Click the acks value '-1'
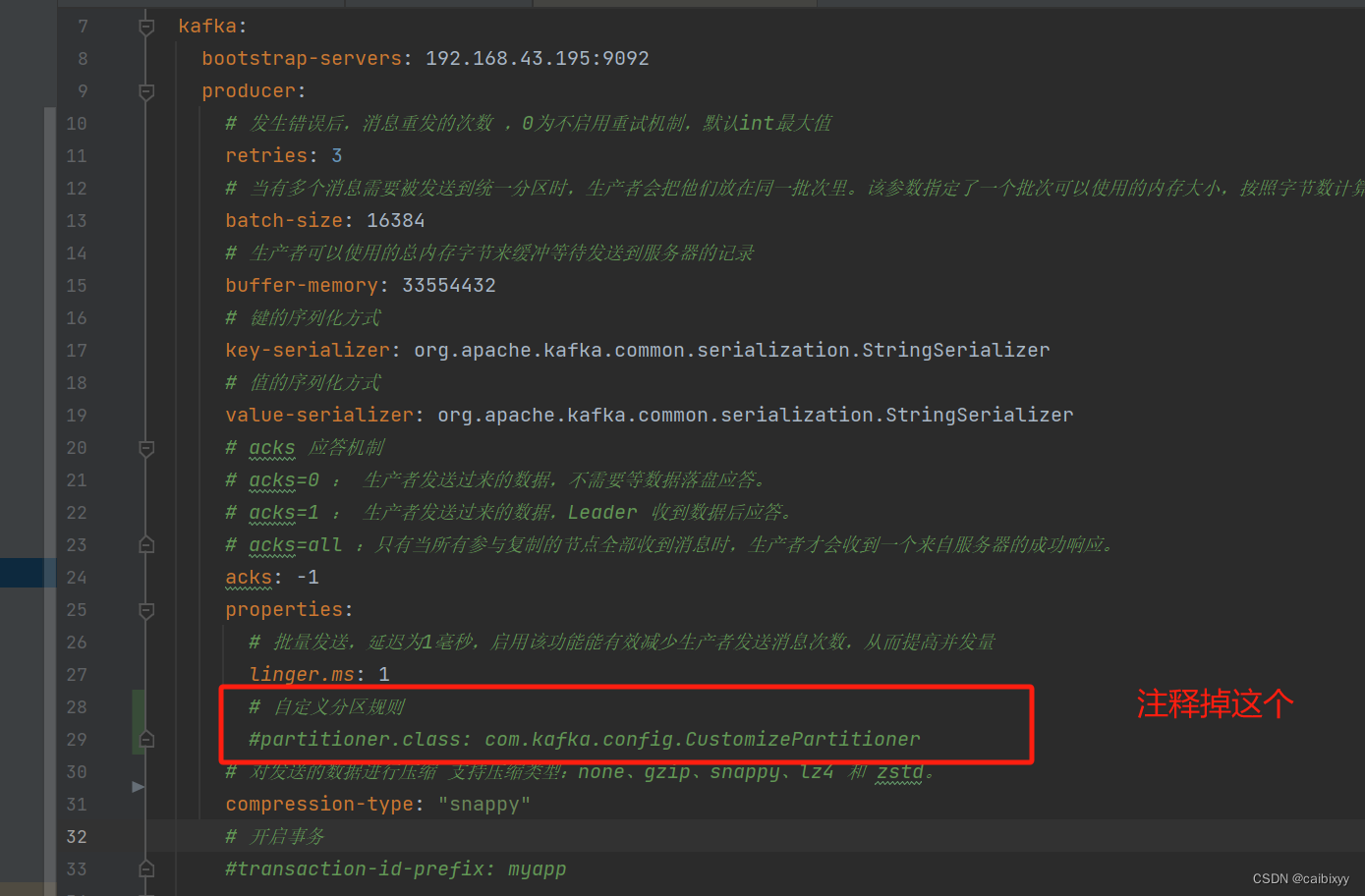The image size is (1365, 896). coord(308,578)
